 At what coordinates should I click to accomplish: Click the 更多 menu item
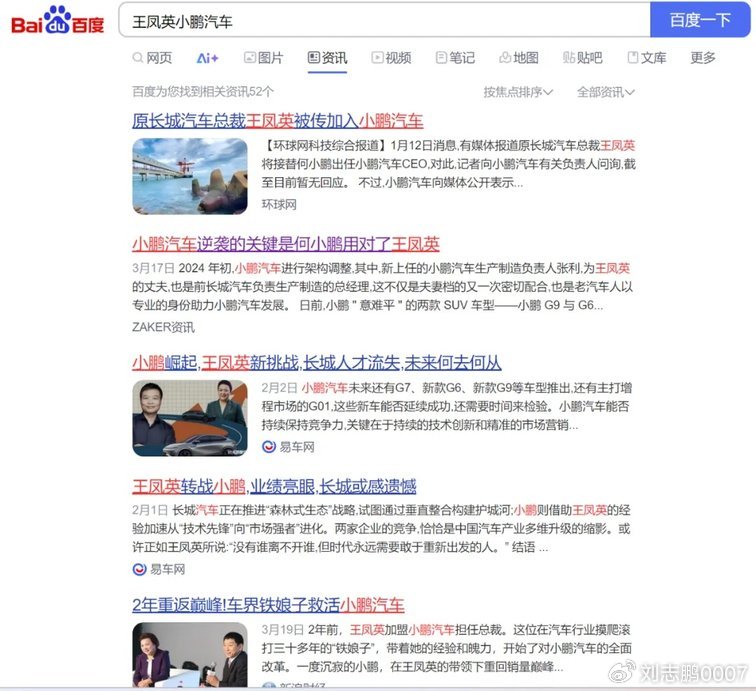pyautogui.click(x=703, y=58)
